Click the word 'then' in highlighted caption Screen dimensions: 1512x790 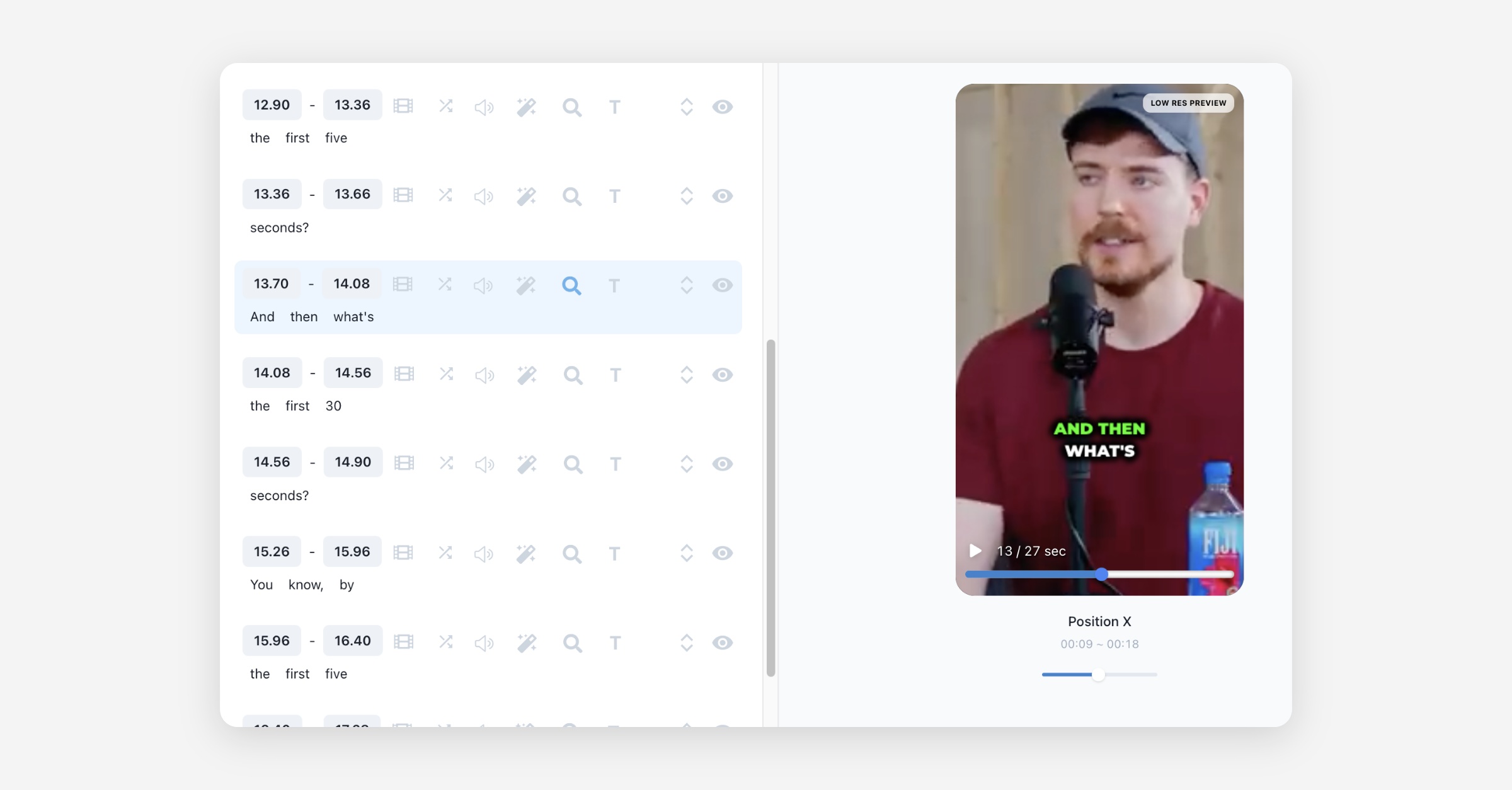tap(304, 317)
